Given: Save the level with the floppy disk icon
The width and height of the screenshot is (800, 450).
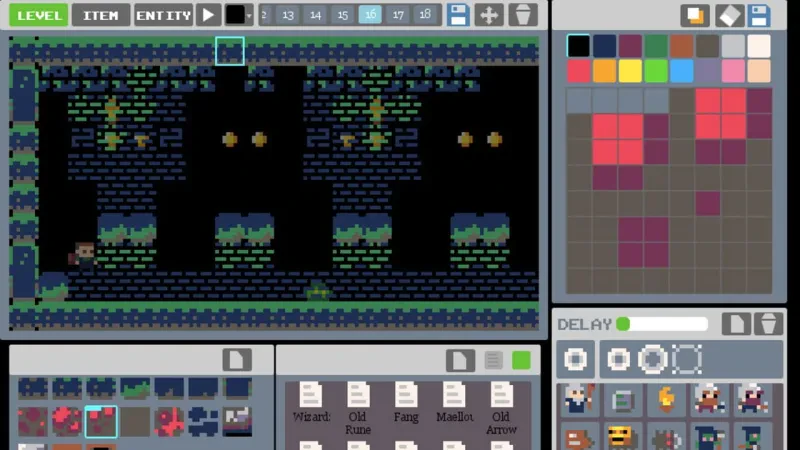Looking at the screenshot, I should [458, 15].
